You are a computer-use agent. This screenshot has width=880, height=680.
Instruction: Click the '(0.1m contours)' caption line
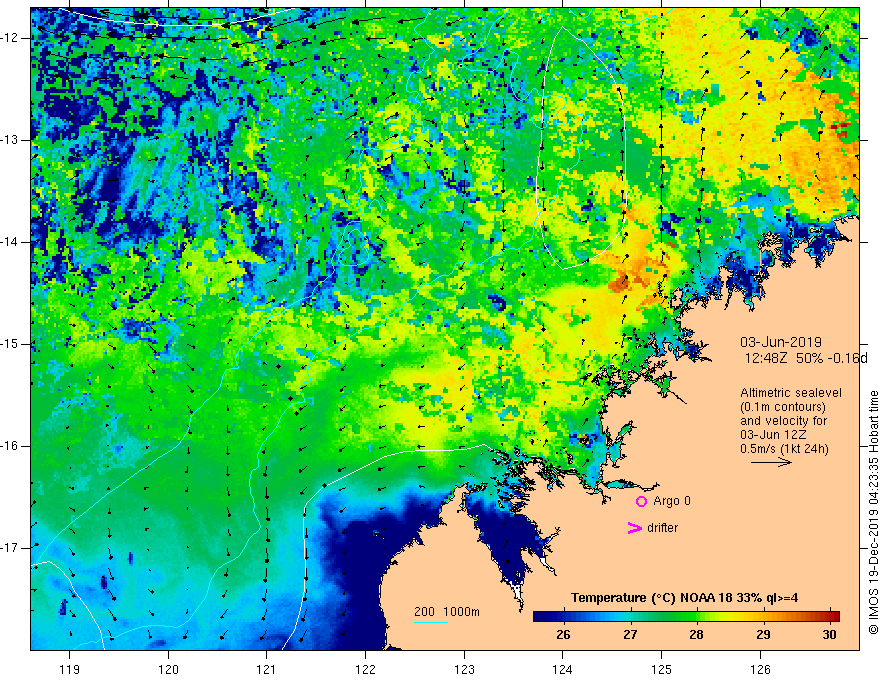783,407
